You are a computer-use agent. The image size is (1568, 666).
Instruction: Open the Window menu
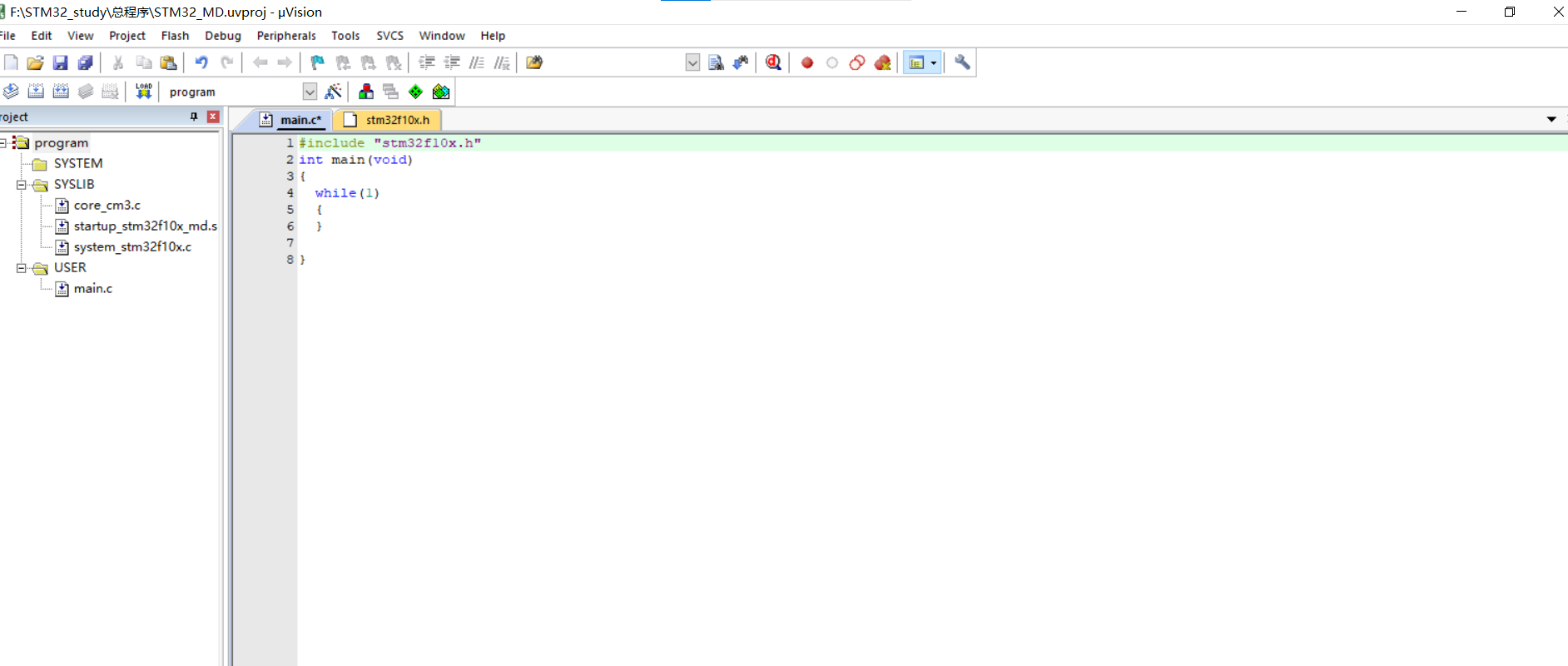pyautogui.click(x=442, y=36)
